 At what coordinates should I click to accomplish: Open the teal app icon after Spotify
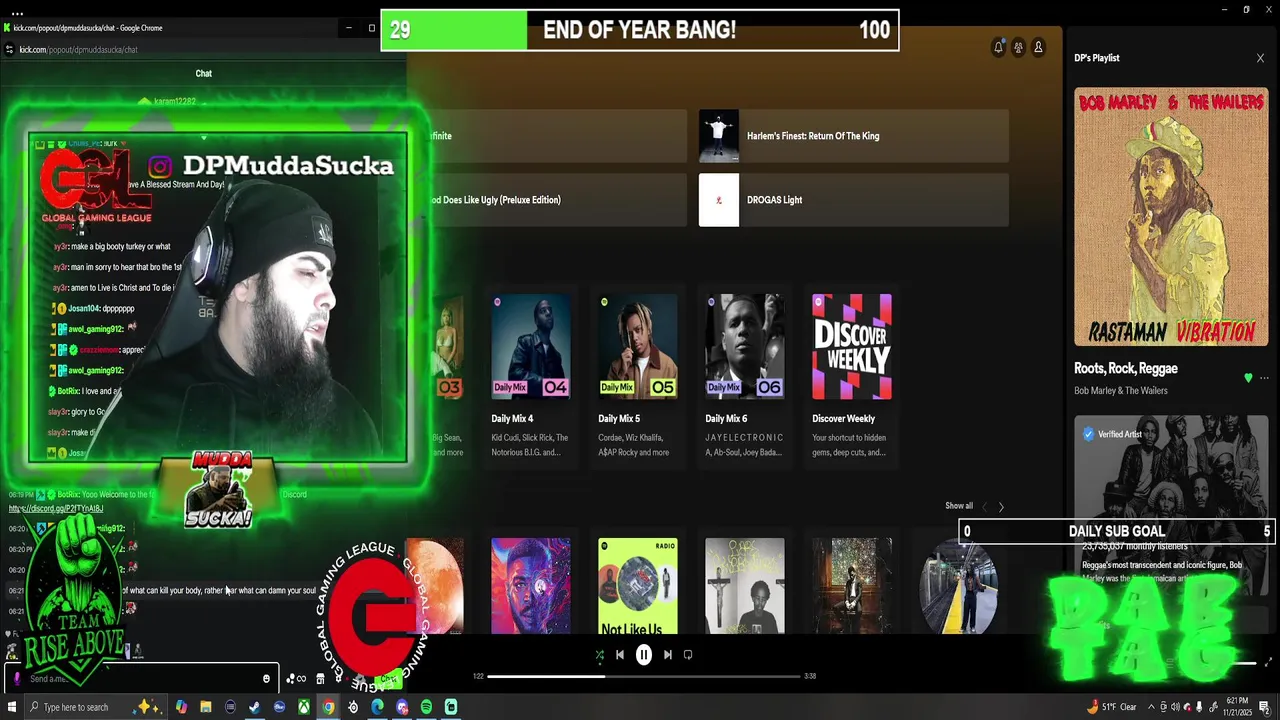(451, 707)
